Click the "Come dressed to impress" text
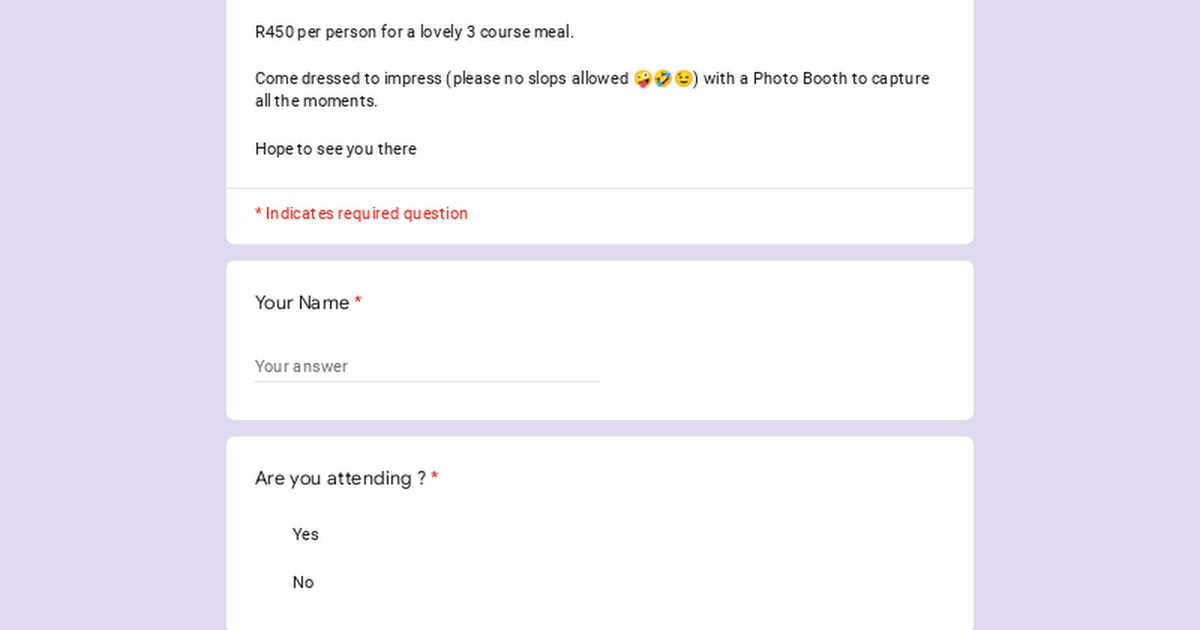This screenshot has width=1200, height=630. [348, 79]
